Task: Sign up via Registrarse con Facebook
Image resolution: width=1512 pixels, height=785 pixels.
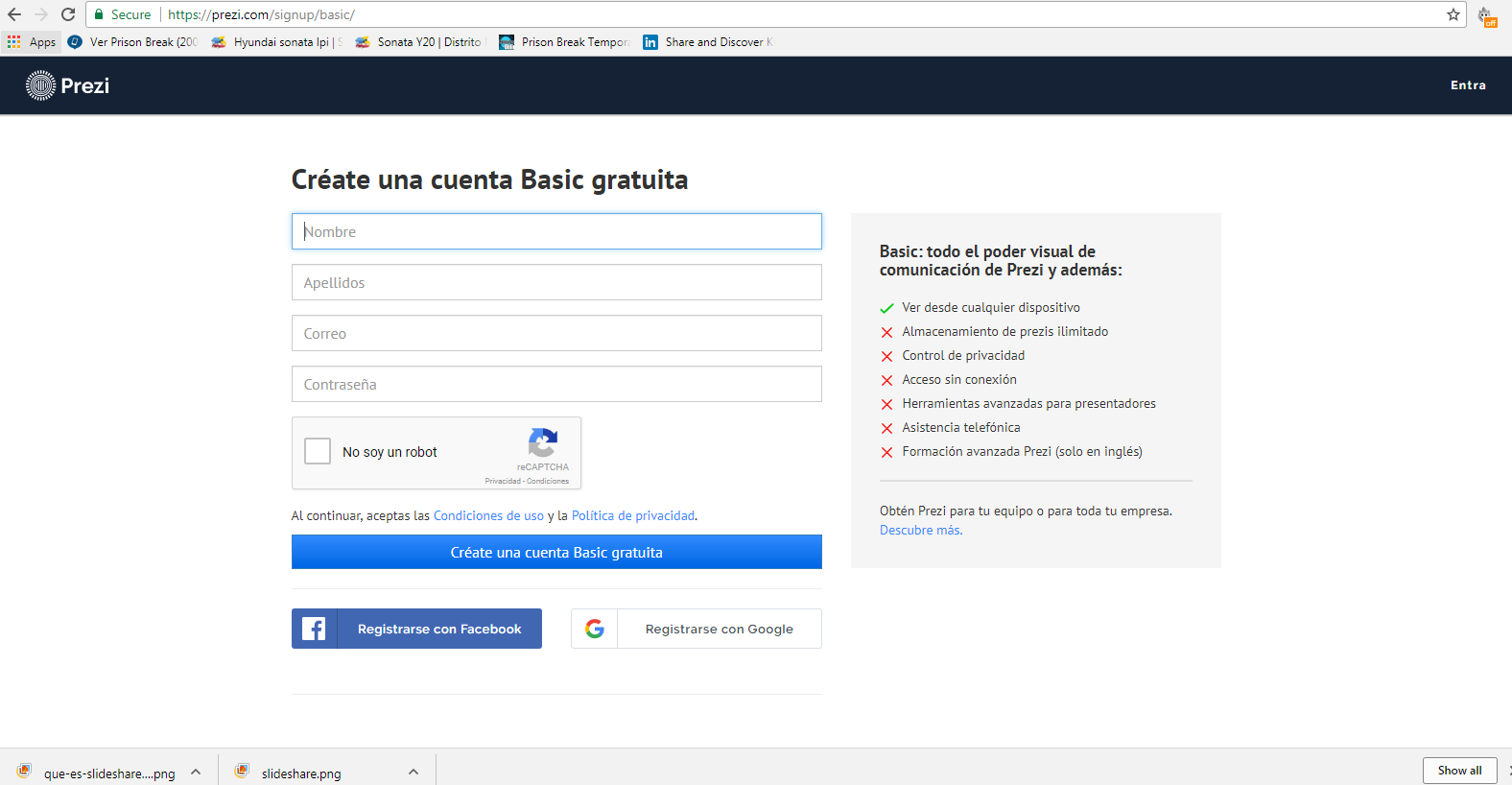Action: click(416, 629)
